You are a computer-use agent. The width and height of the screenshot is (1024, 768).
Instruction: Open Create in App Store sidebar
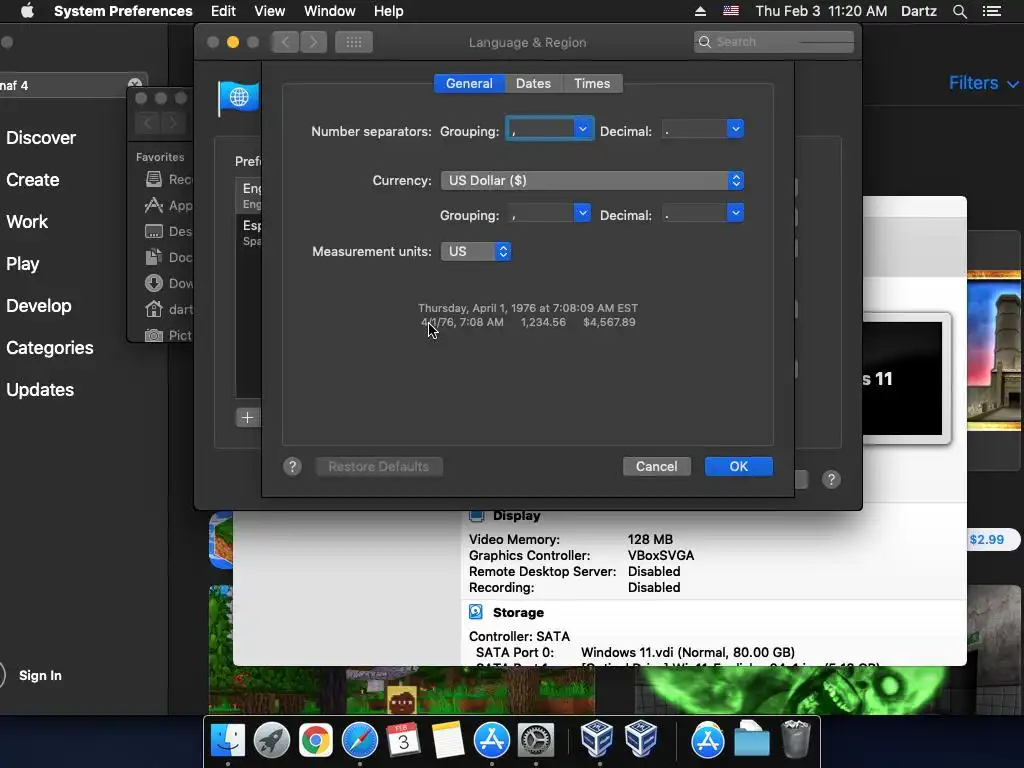pyautogui.click(x=33, y=180)
